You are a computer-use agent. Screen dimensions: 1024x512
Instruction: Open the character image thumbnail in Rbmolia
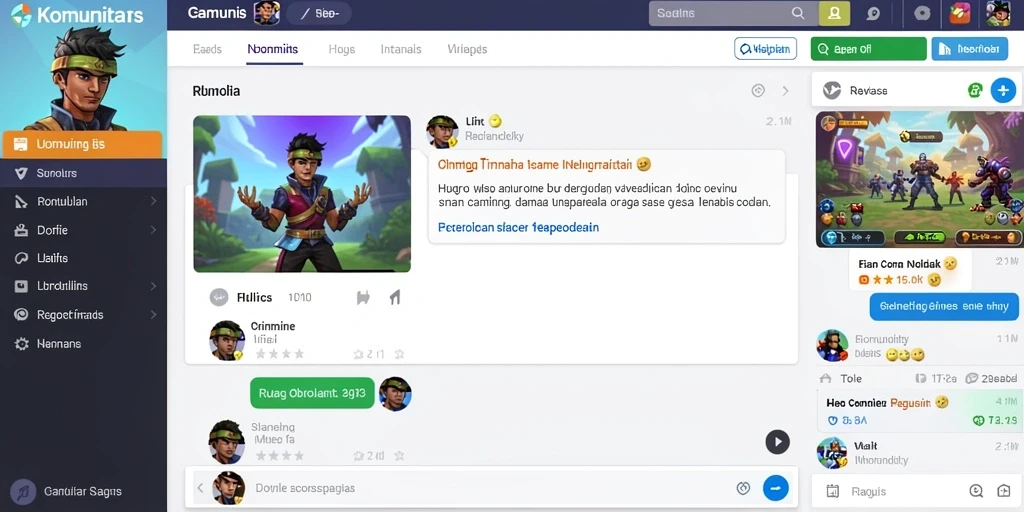click(x=302, y=193)
